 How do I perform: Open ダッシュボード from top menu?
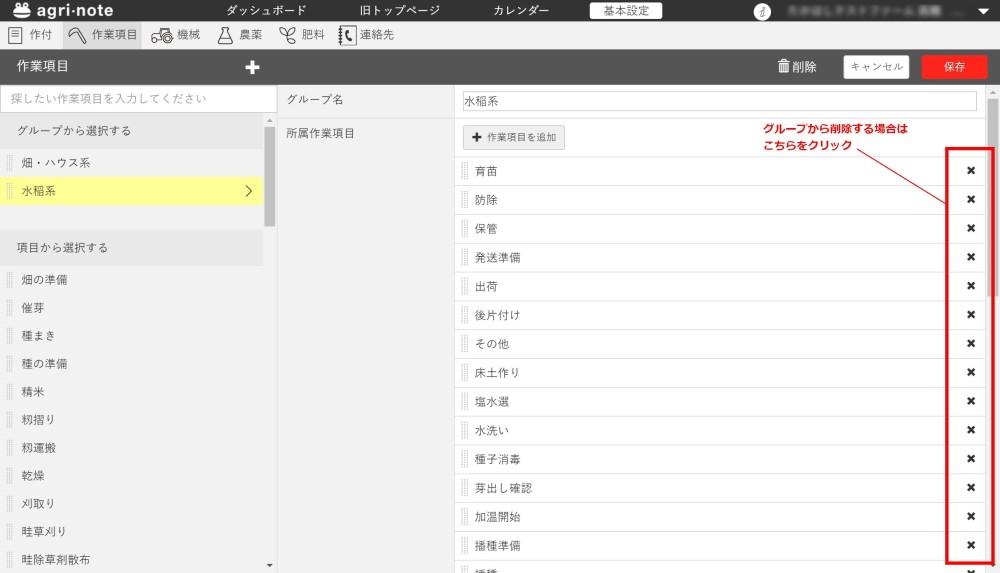264,11
